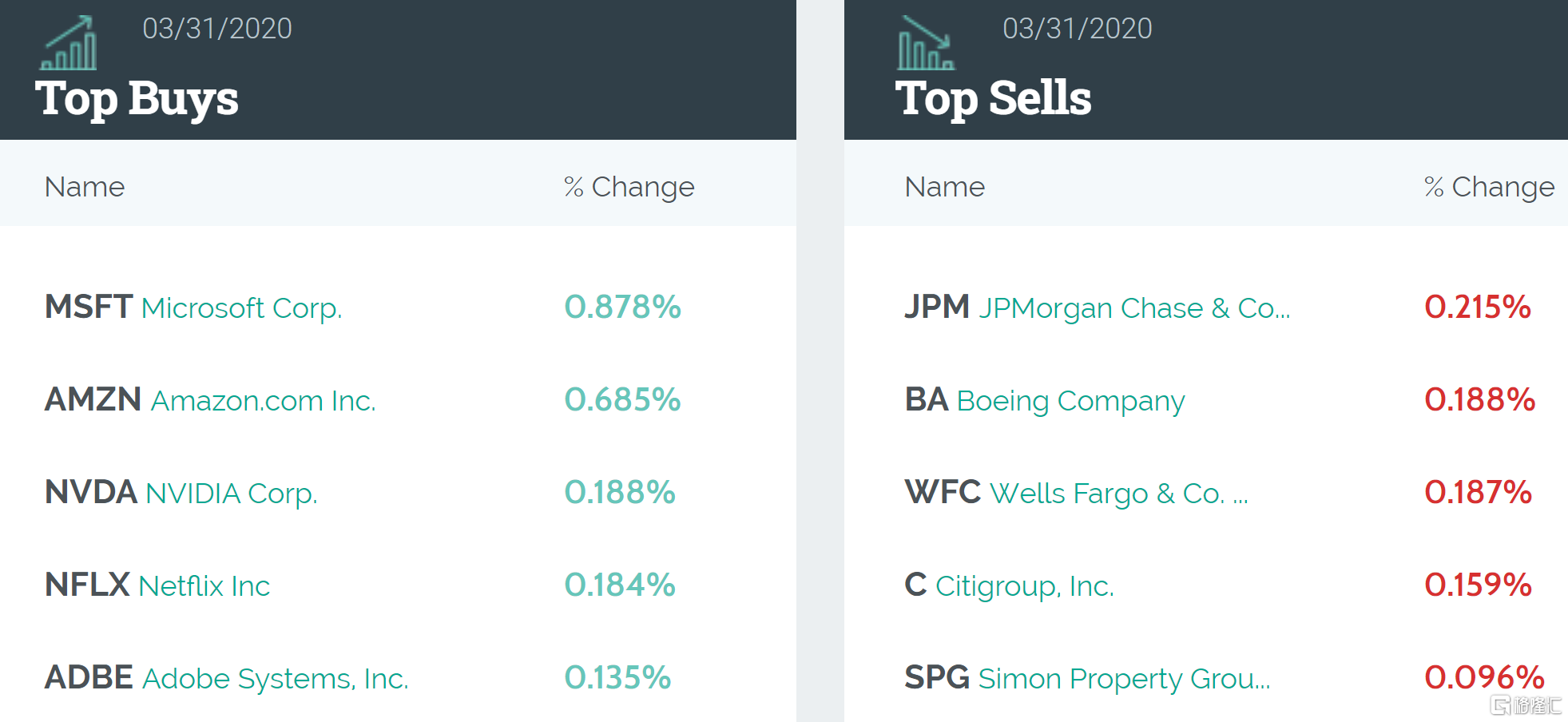Click the Top Buys heading

pyautogui.click(x=137, y=99)
